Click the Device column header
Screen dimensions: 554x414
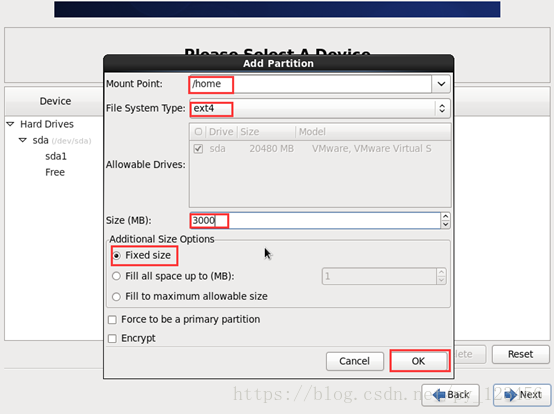(55, 101)
